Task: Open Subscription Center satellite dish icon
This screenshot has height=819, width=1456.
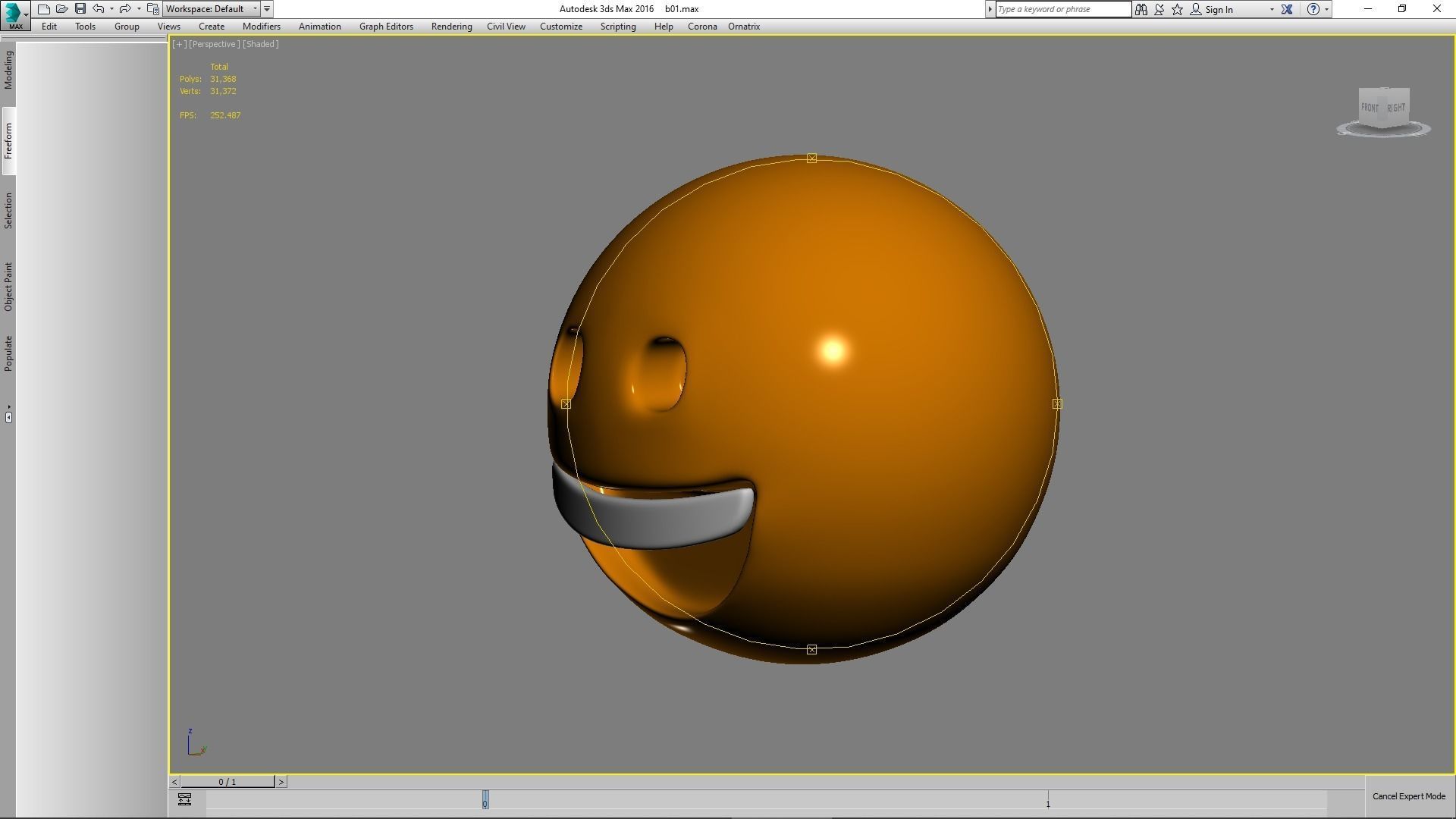Action: (1159, 9)
